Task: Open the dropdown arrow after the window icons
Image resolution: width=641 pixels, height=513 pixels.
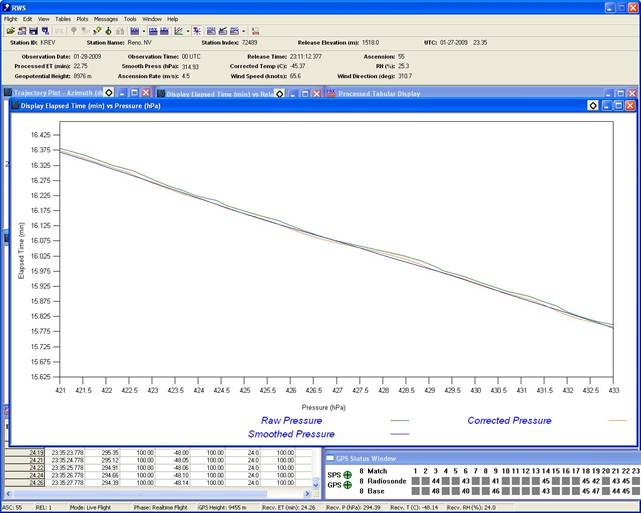Action: point(244,31)
